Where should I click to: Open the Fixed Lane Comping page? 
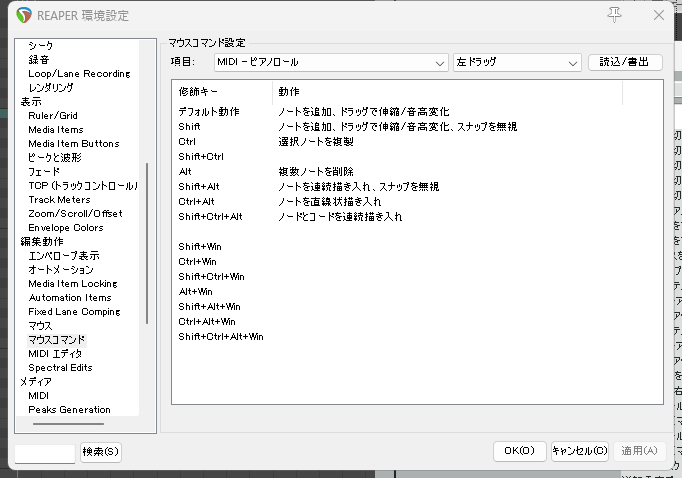(74, 311)
